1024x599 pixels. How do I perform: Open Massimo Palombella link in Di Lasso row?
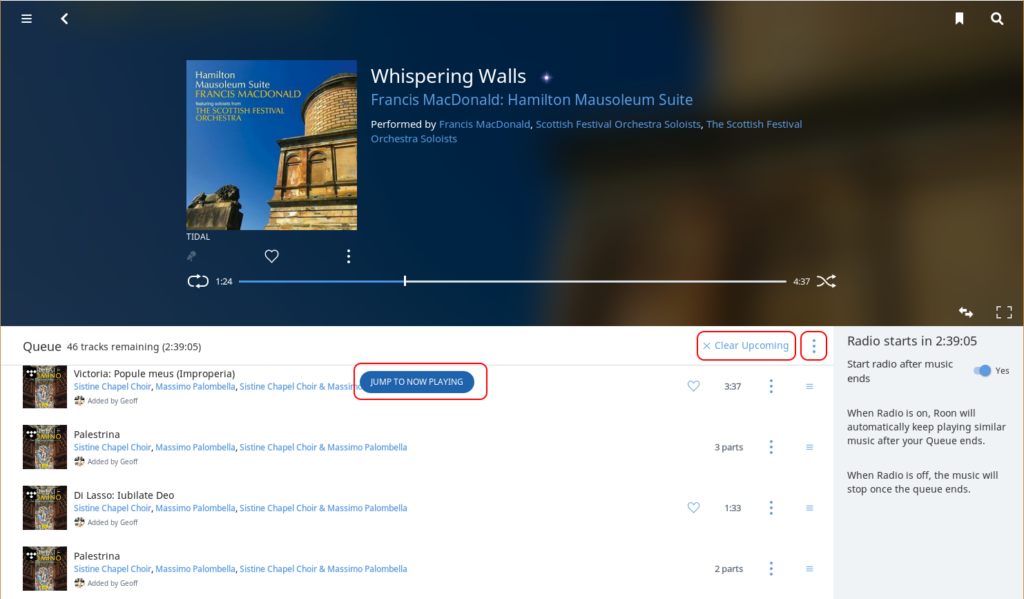point(195,508)
